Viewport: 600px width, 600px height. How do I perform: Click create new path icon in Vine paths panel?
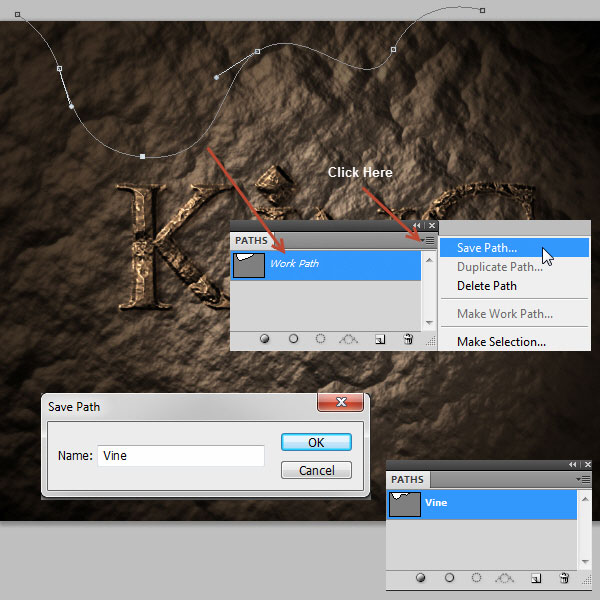pyautogui.click(x=536, y=578)
